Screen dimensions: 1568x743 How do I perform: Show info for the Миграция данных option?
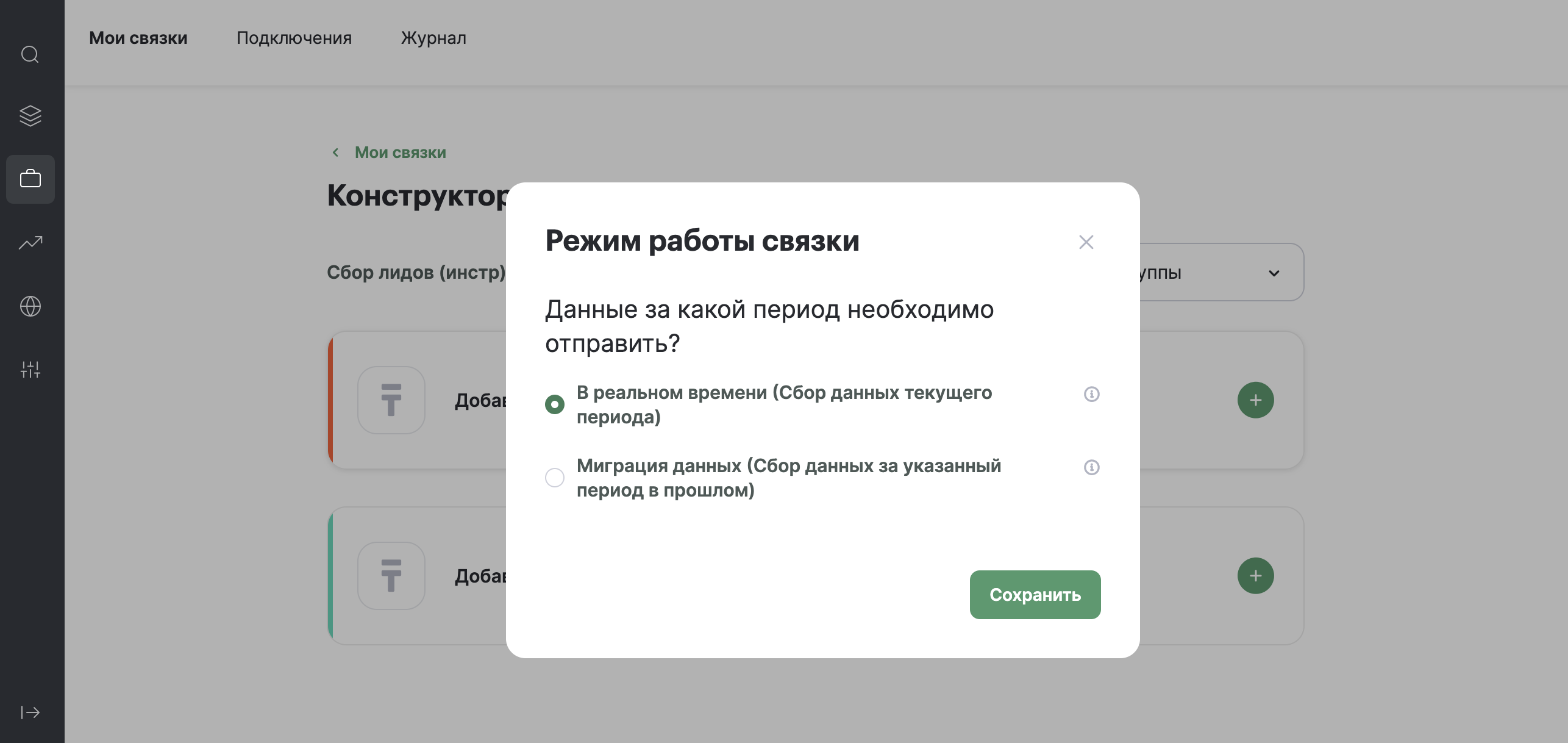1091,467
